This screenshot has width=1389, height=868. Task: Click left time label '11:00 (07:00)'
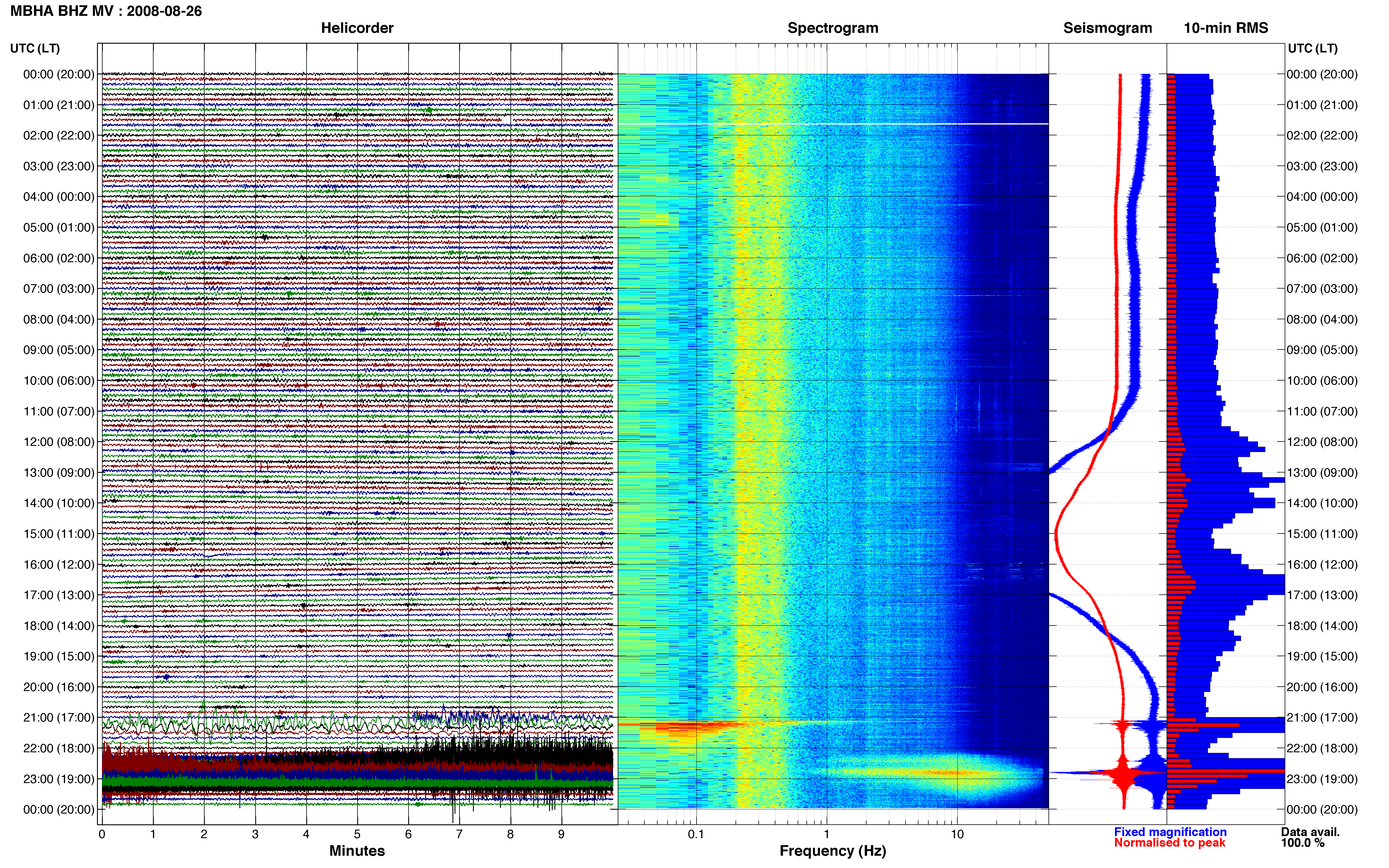59,412
